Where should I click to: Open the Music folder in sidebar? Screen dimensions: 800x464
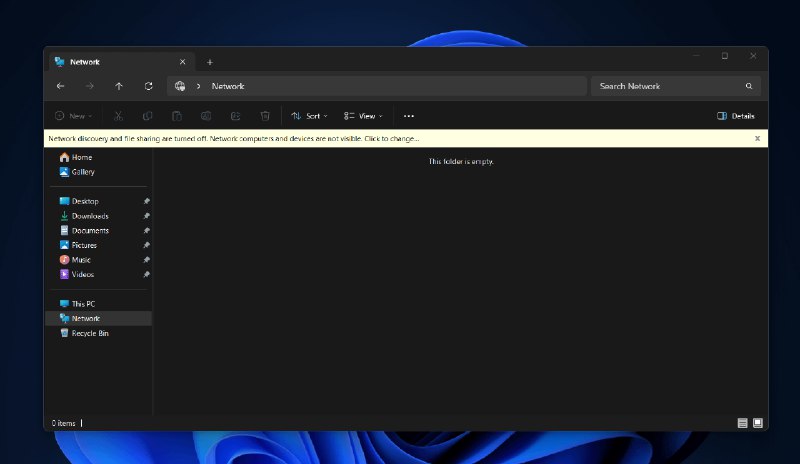[x=75, y=260]
